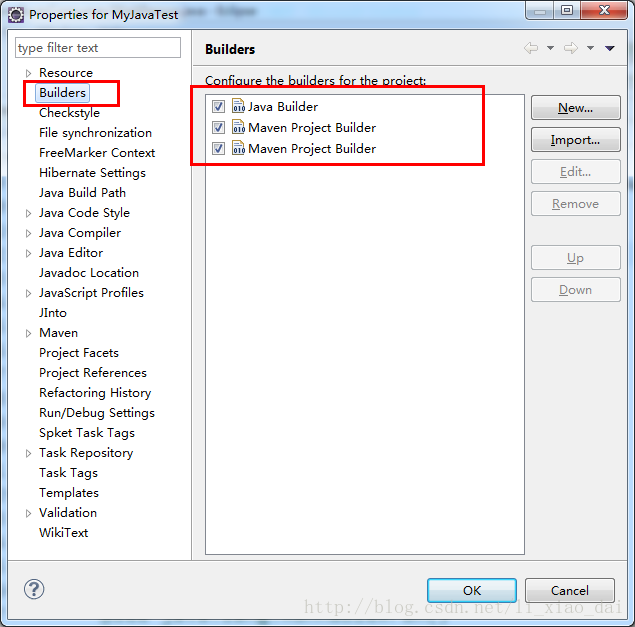Viewport: 635px width, 627px height.
Task: Open FreeMarker Context page
Action: point(97,153)
